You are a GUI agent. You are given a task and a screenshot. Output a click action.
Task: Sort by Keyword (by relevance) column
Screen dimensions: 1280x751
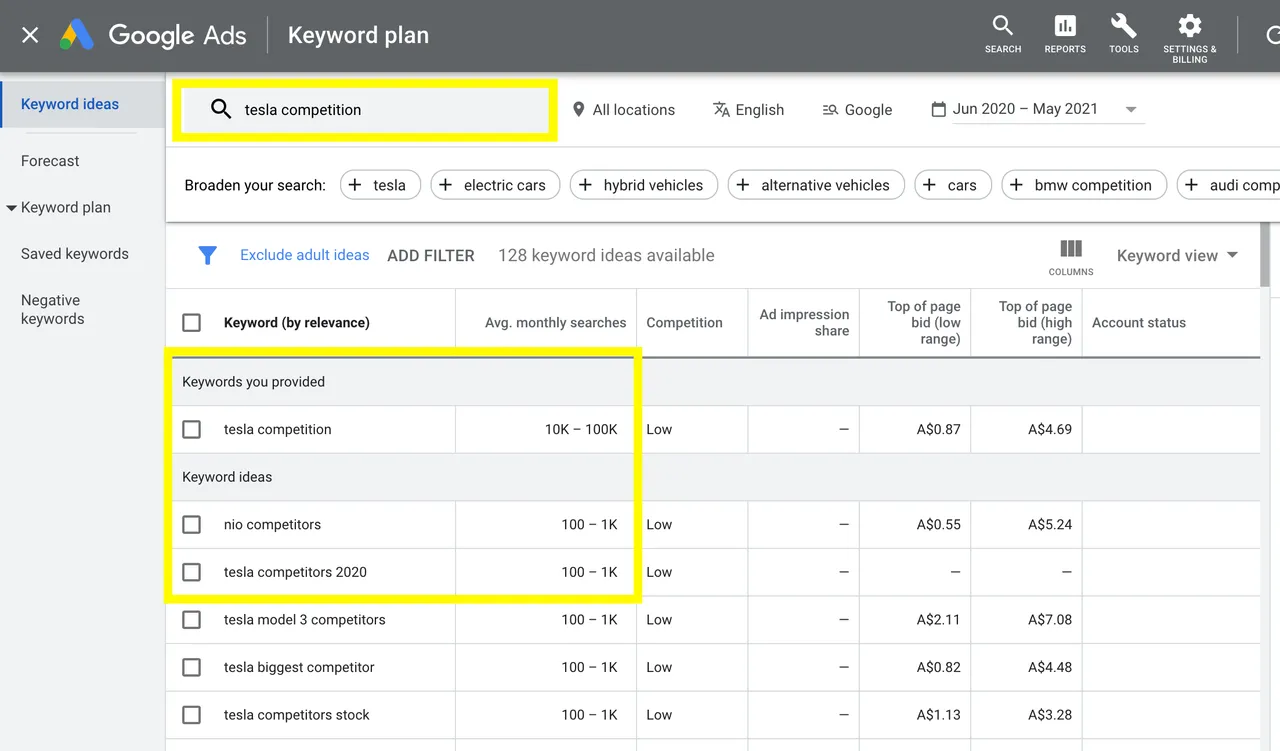click(297, 322)
